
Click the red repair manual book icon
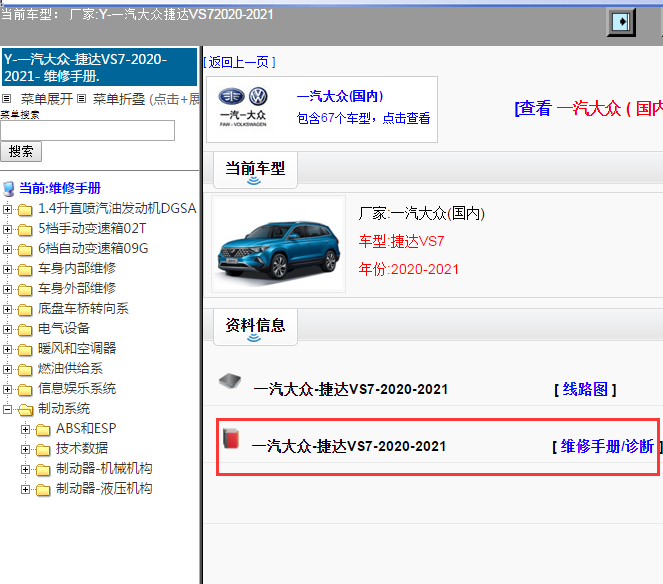[x=231, y=438]
